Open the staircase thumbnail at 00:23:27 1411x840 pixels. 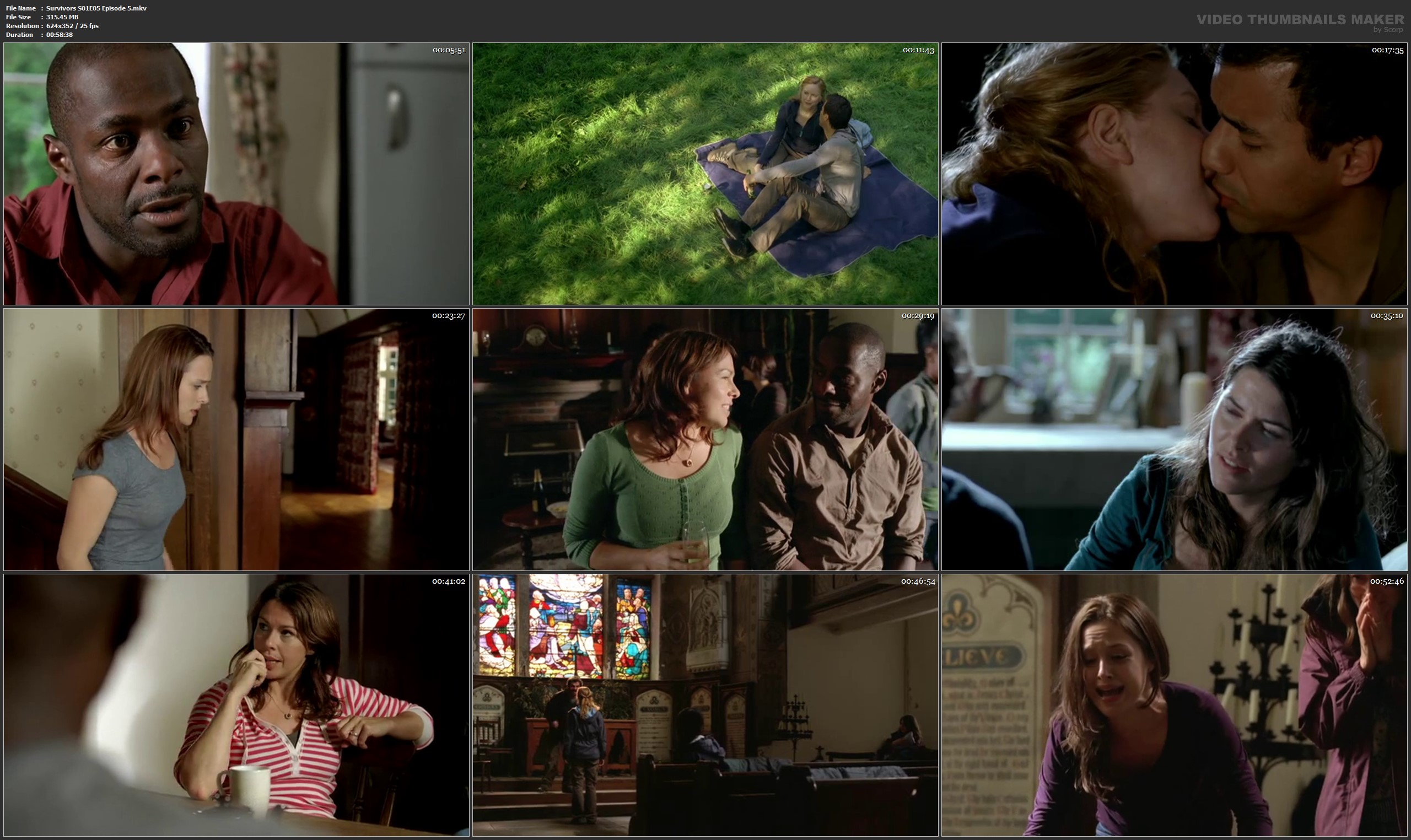click(x=236, y=439)
